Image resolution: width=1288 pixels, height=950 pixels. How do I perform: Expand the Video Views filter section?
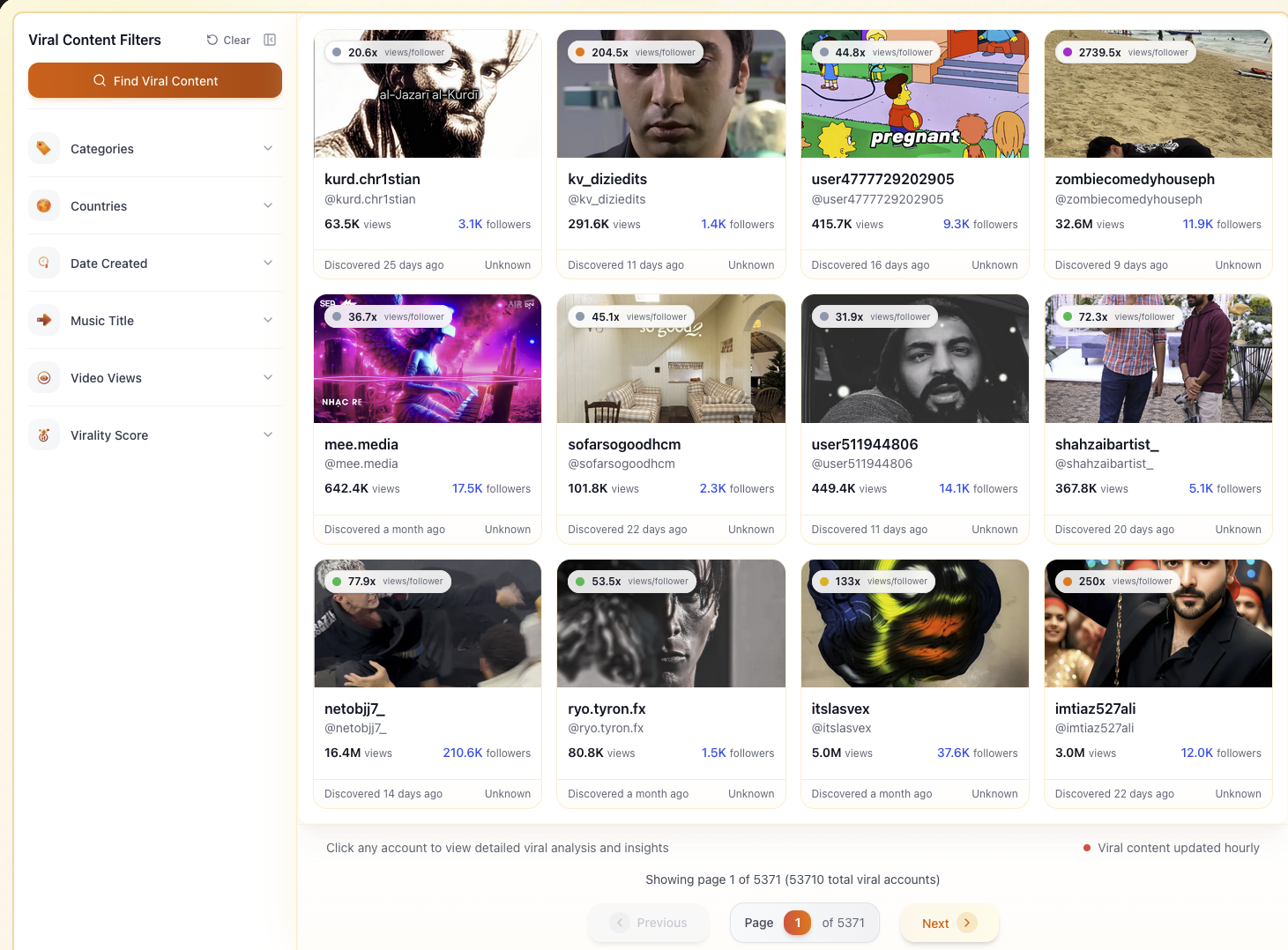point(267,377)
